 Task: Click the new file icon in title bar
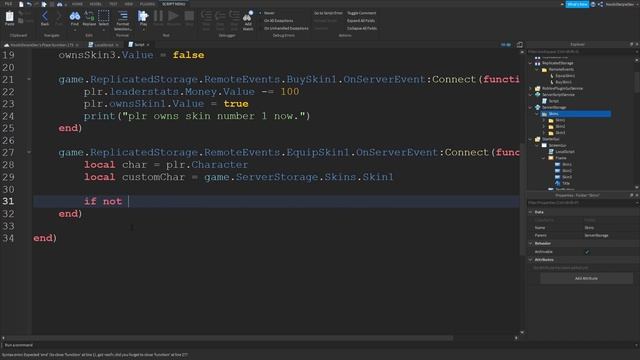21,4
